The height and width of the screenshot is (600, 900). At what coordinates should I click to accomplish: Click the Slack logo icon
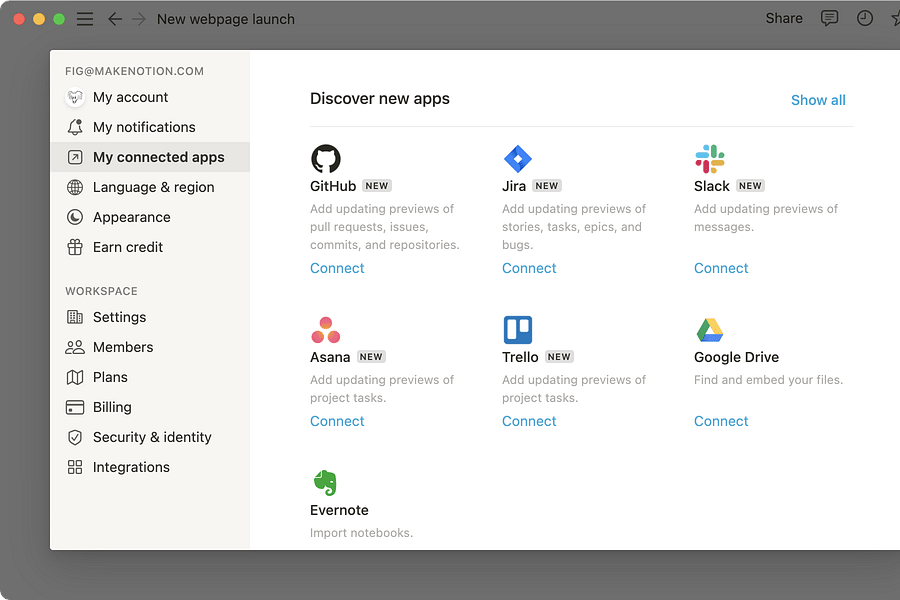[x=710, y=158]
